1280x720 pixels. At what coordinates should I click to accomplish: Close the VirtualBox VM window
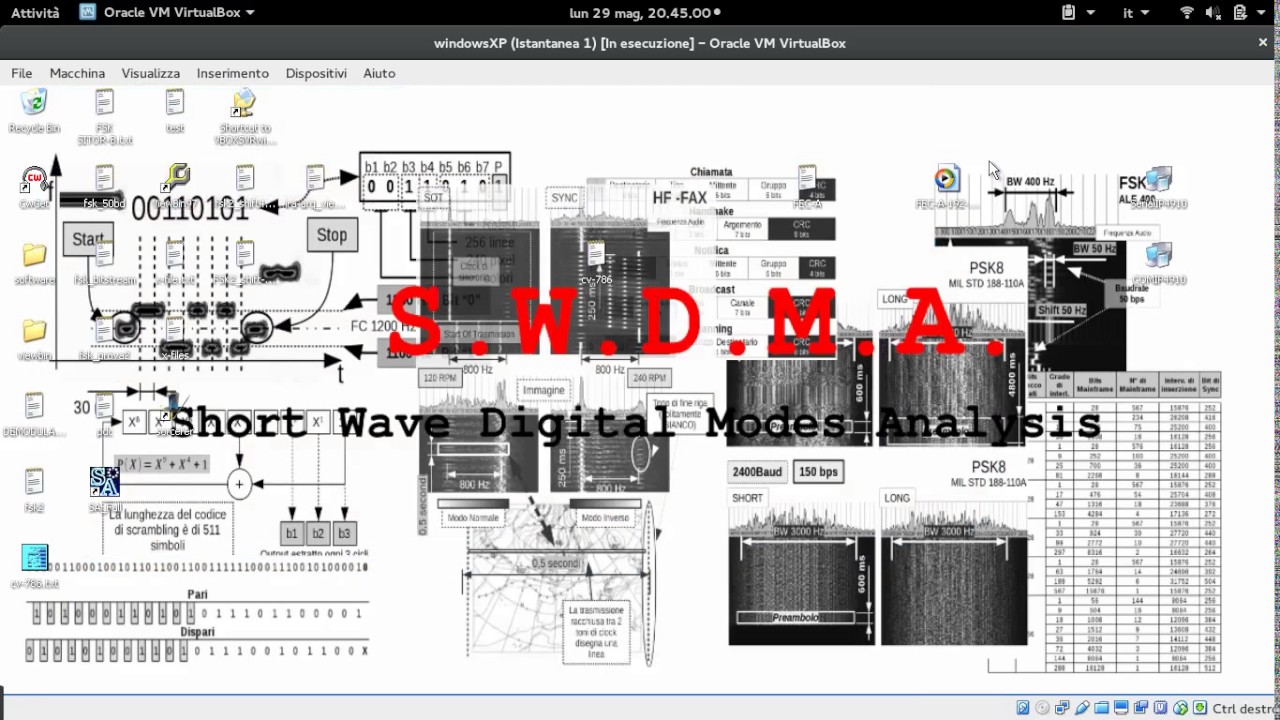coord(1262,43)
